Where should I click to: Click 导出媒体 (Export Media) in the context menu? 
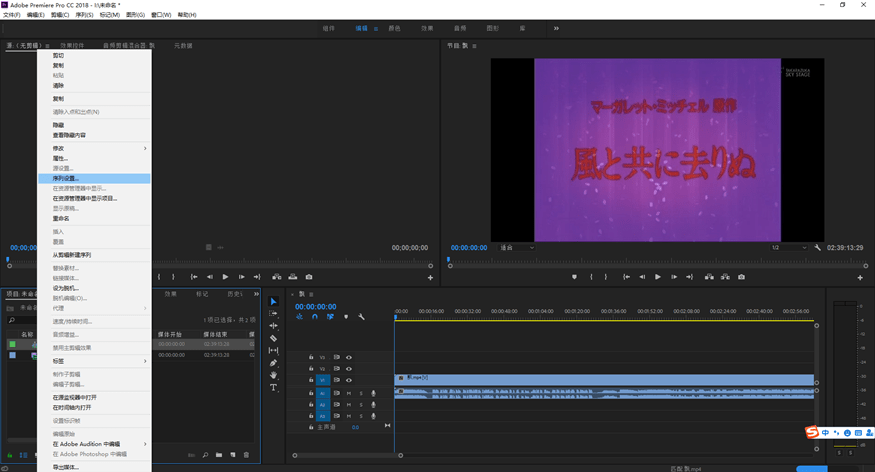[66, 466]
